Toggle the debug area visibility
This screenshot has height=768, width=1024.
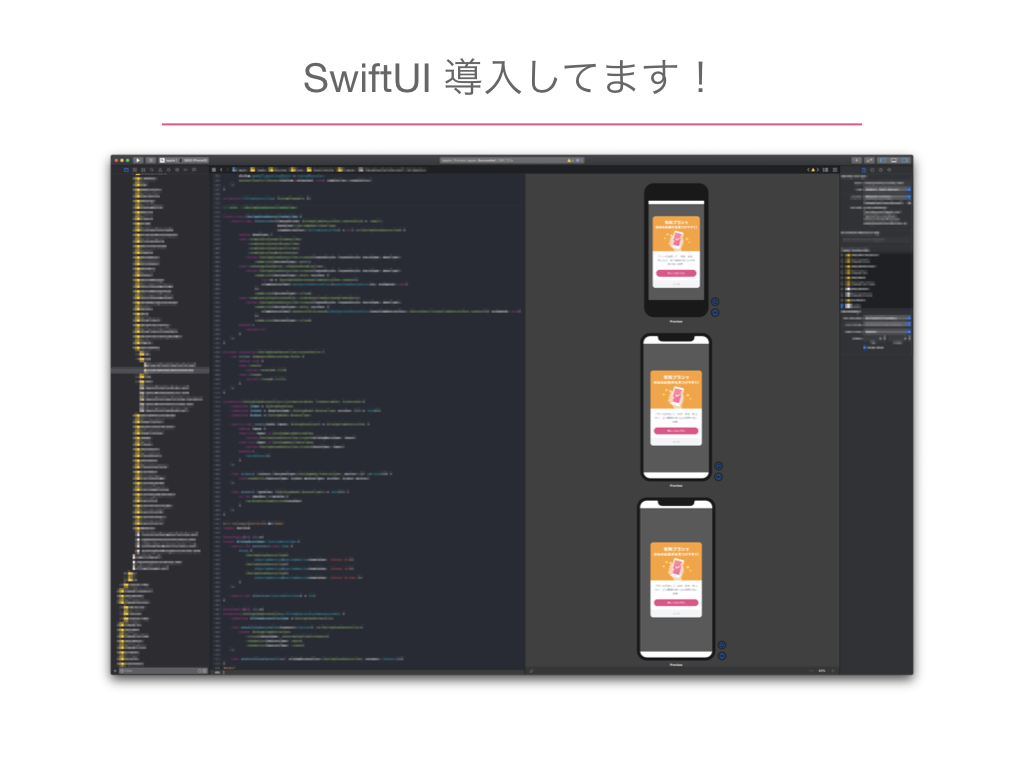point(894,160)
